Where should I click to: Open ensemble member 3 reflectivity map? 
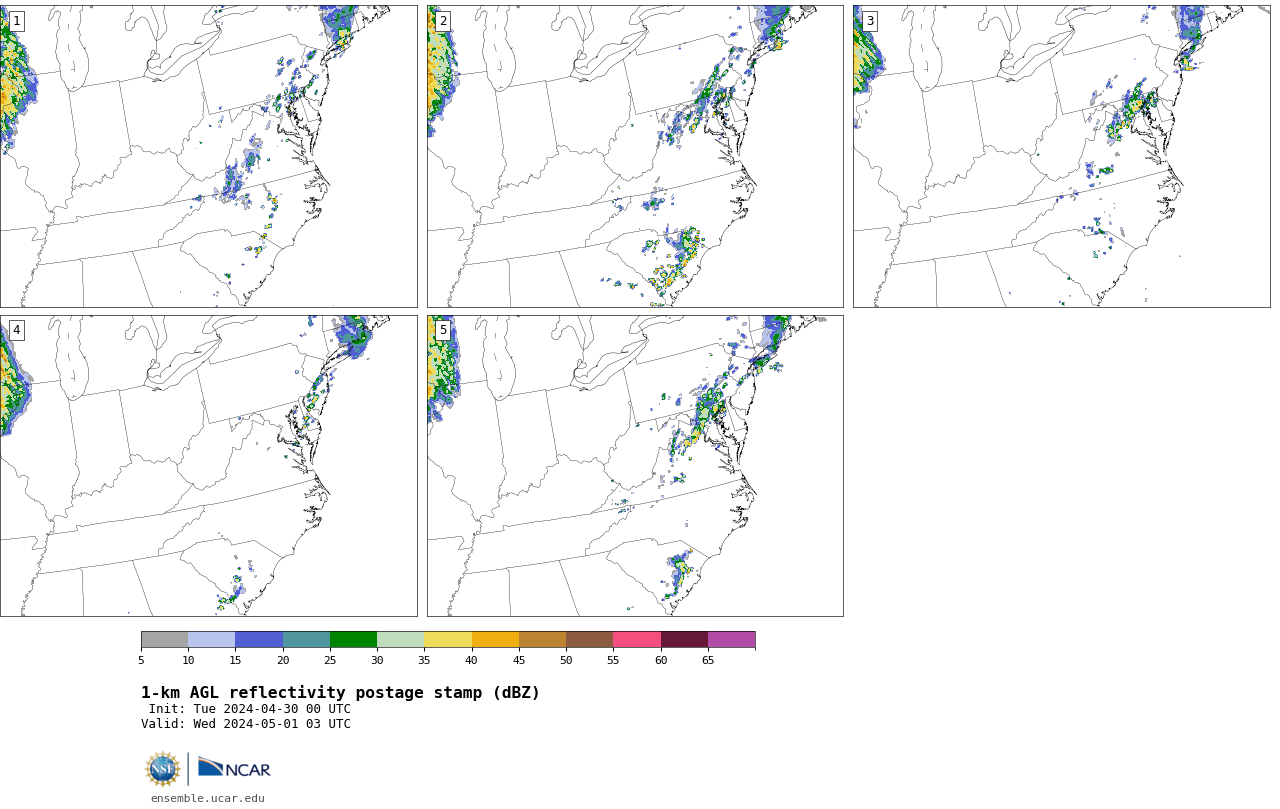pos(1061,156)
